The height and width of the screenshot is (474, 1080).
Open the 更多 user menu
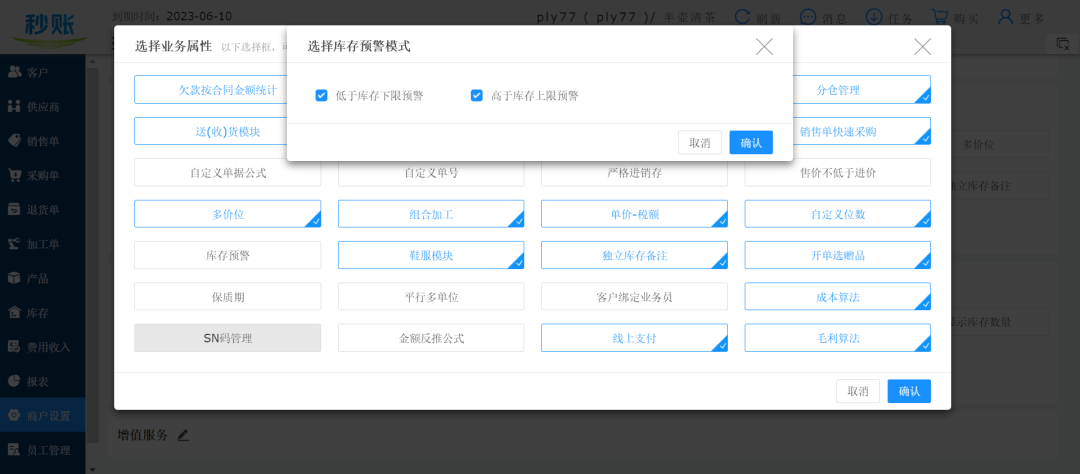coord(1005,17)
